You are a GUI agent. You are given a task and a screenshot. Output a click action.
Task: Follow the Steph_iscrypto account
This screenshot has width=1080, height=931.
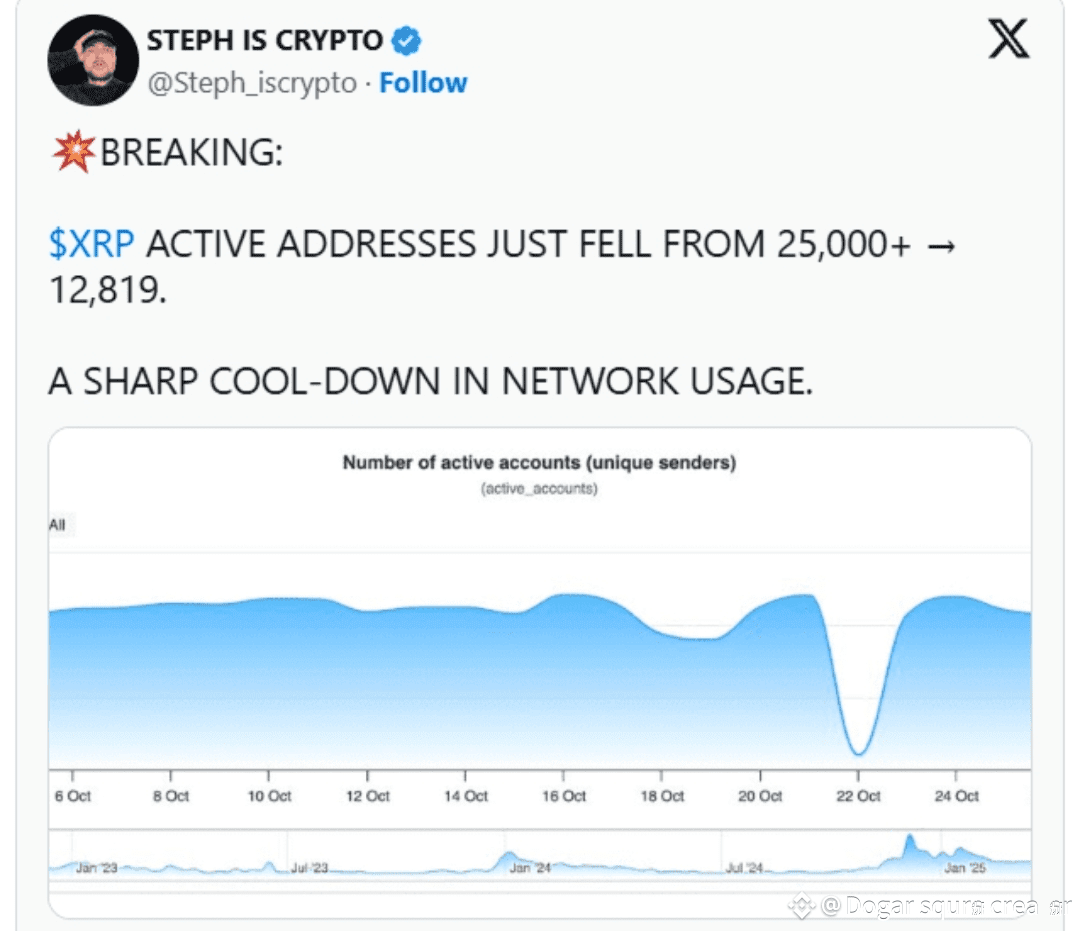[x=423, y=83]
